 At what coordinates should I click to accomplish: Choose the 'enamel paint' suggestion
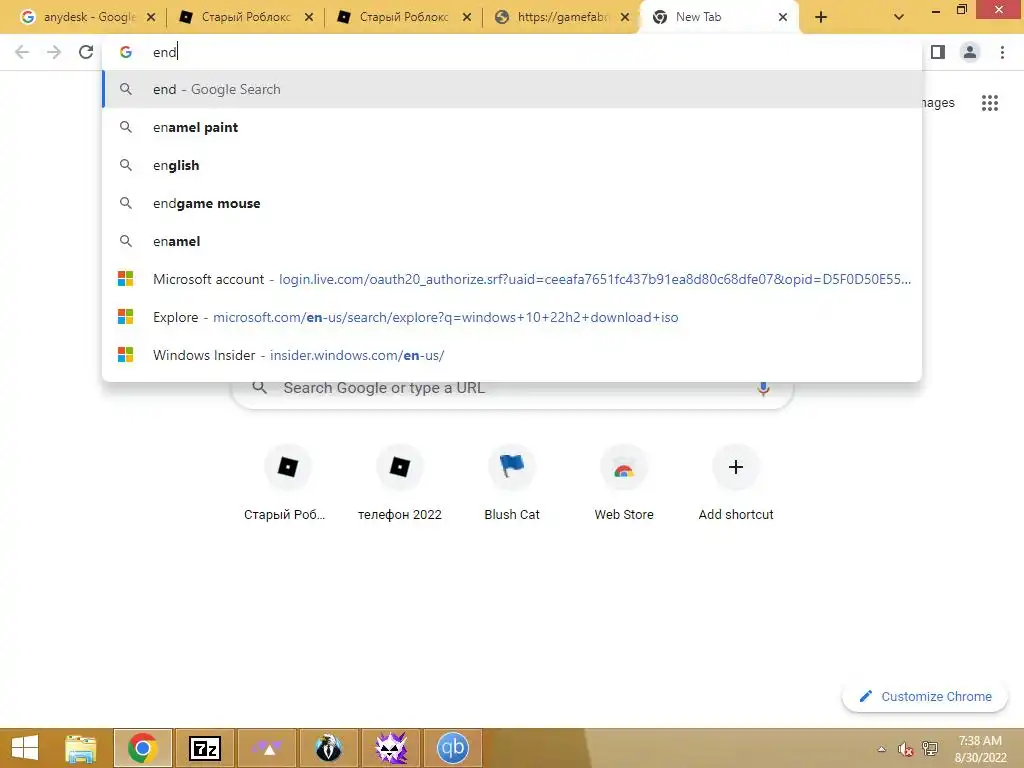(512, 127)
